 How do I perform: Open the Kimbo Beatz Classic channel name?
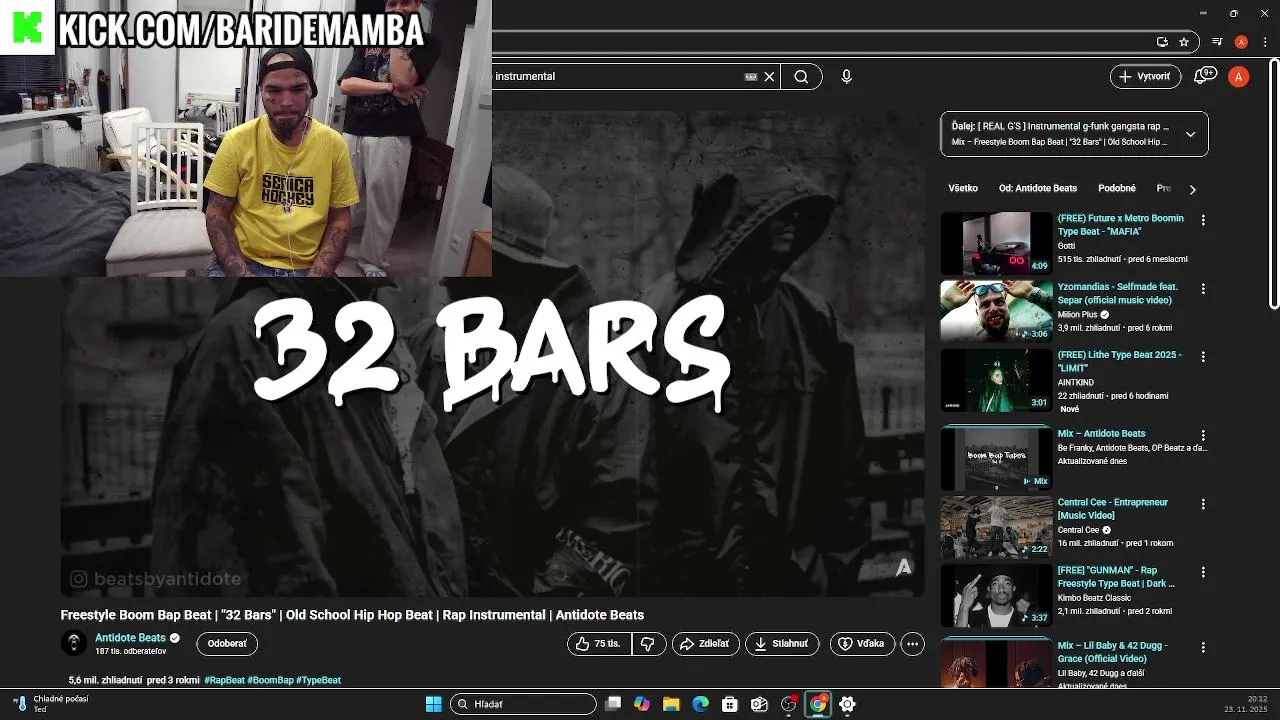click(1095, 597)
